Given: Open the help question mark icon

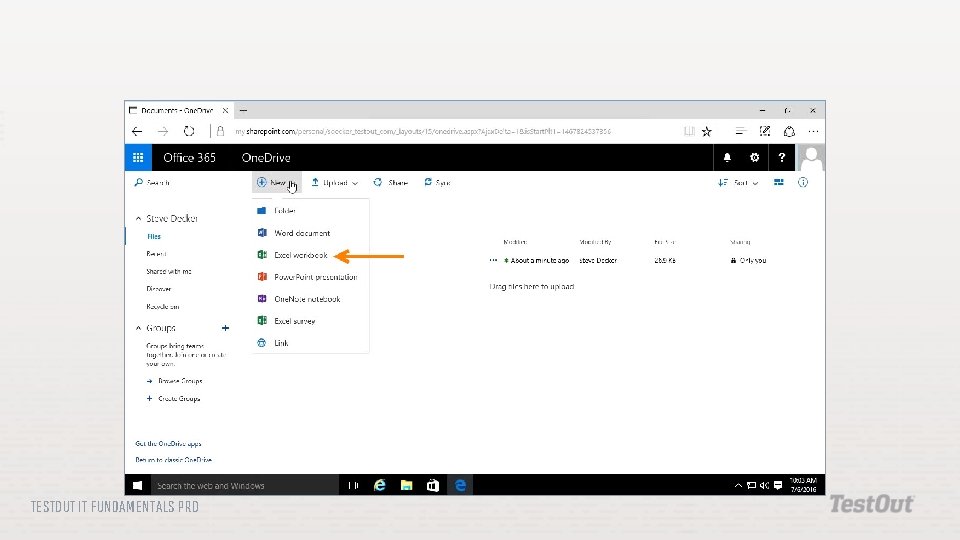Looking at the screenshot, I should pyautogui.click(x=781, y=158).
